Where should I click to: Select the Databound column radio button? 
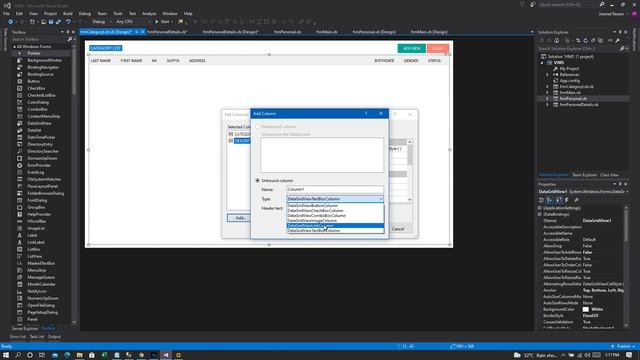[258, 127]
